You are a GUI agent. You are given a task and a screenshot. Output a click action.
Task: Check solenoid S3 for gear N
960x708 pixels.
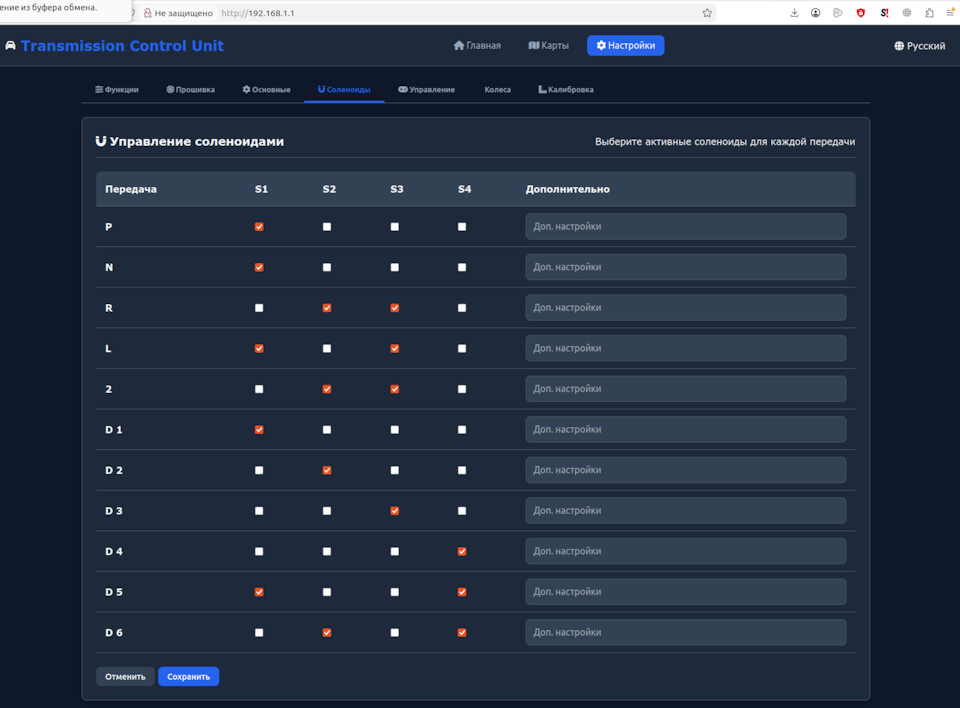click(395, 267)
